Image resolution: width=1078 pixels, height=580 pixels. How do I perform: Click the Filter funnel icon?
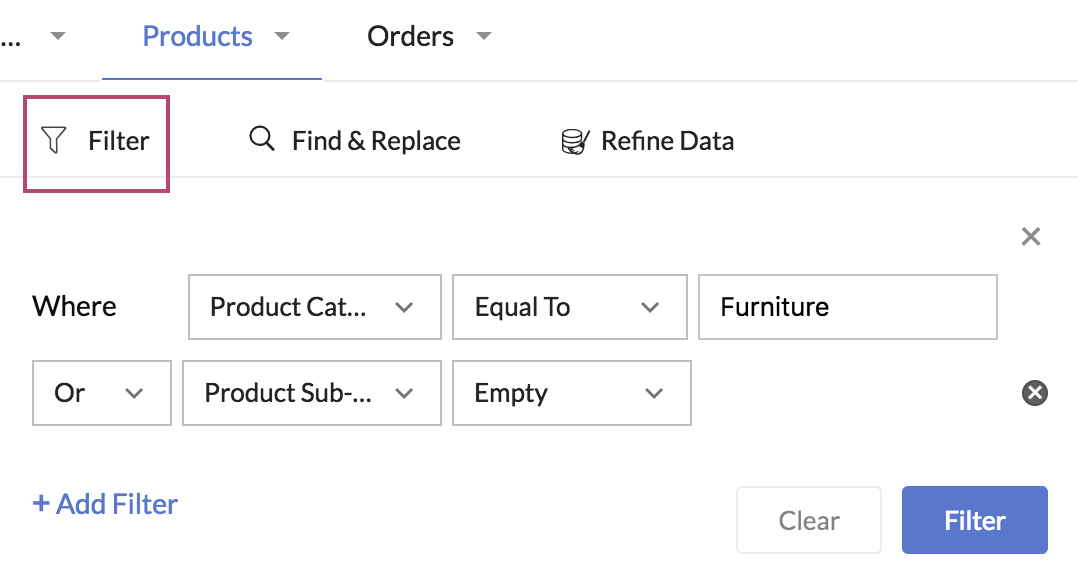(53, 141)
